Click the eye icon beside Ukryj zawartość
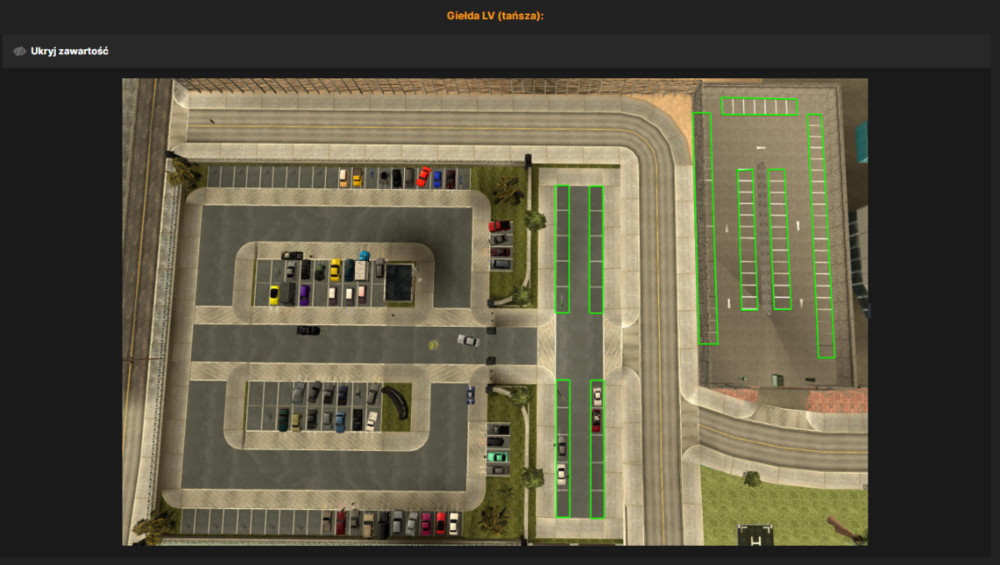This screenshot has width=1000, height=565. 20,51
